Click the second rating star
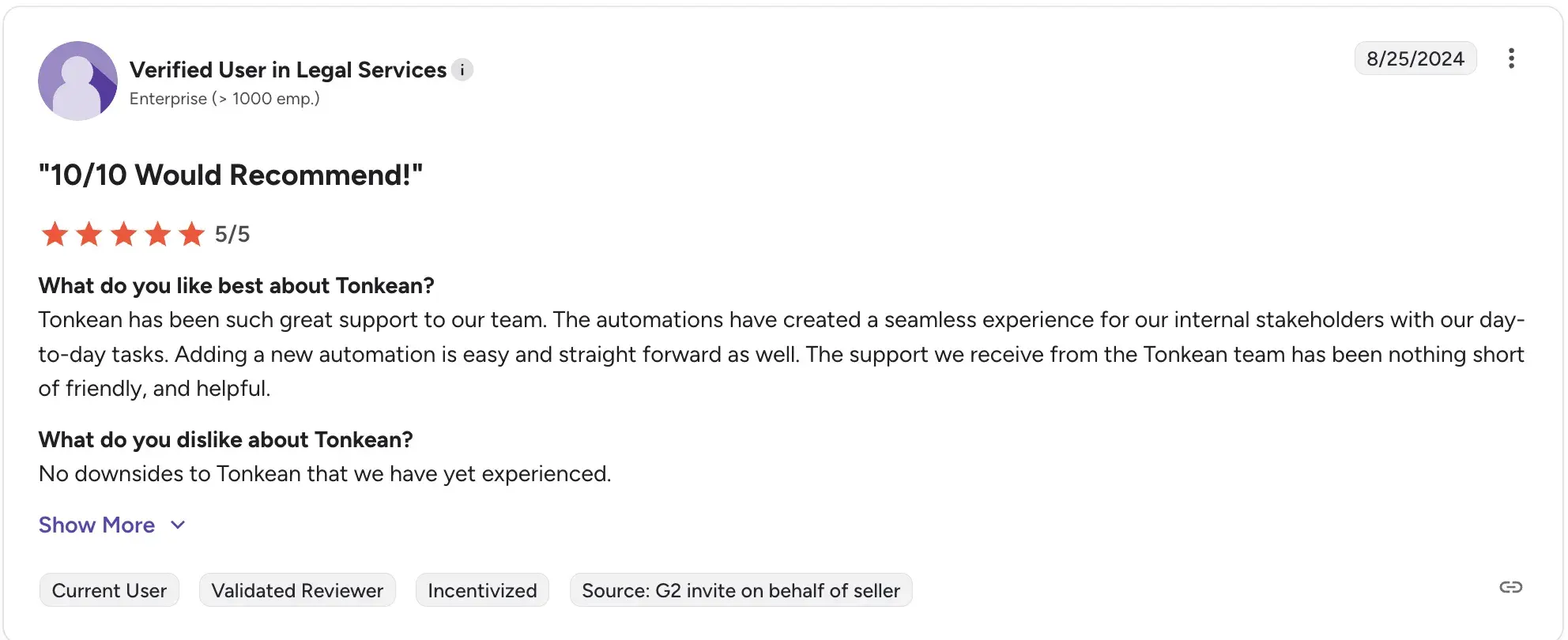Image resolution: width=1568 pixels, height=640 pixels. click(x=89, y=234)
